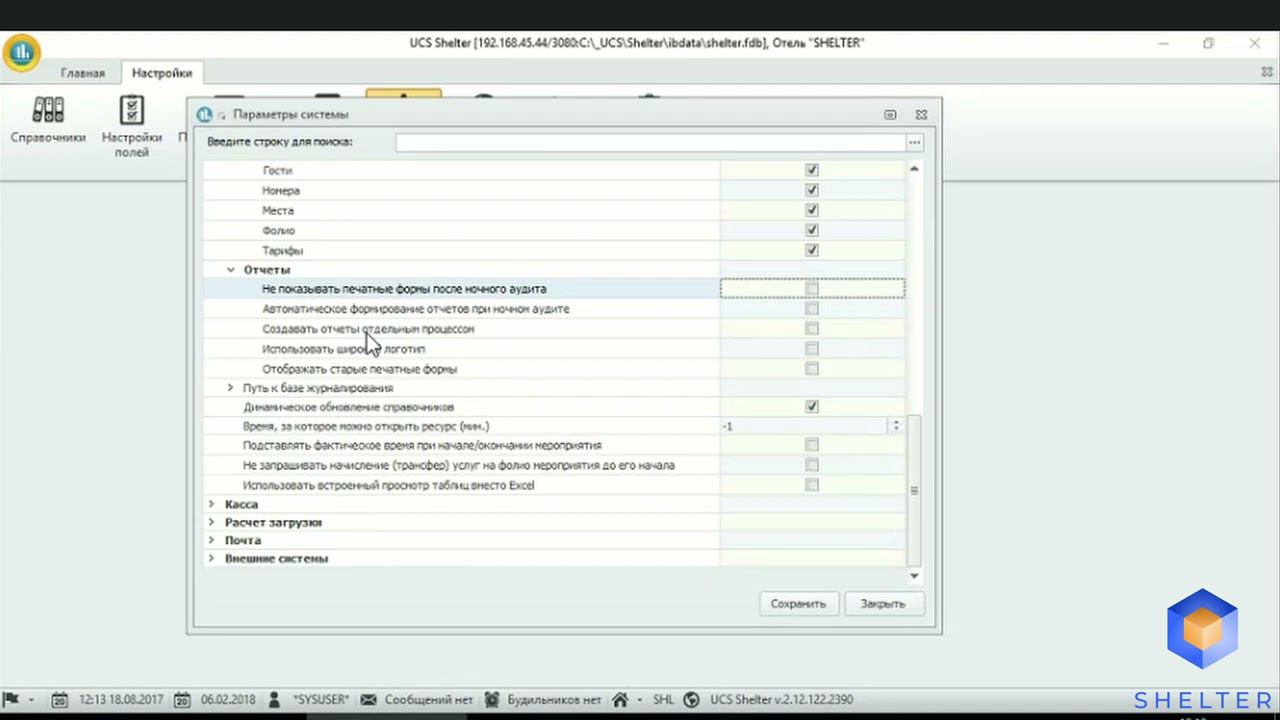
Task: Close the Параметры системы dialog with X
Action: coord(921,115)
